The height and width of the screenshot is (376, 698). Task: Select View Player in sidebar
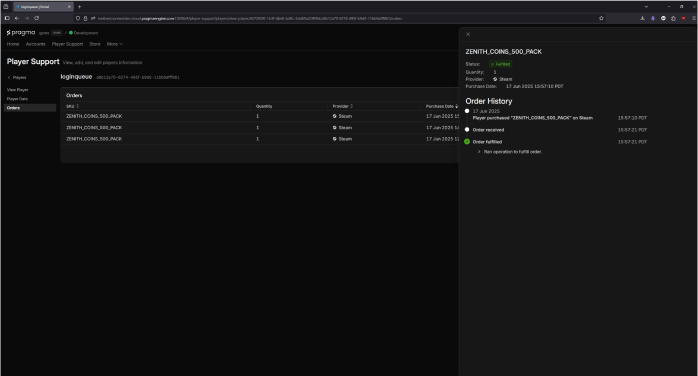coord(17,90)
